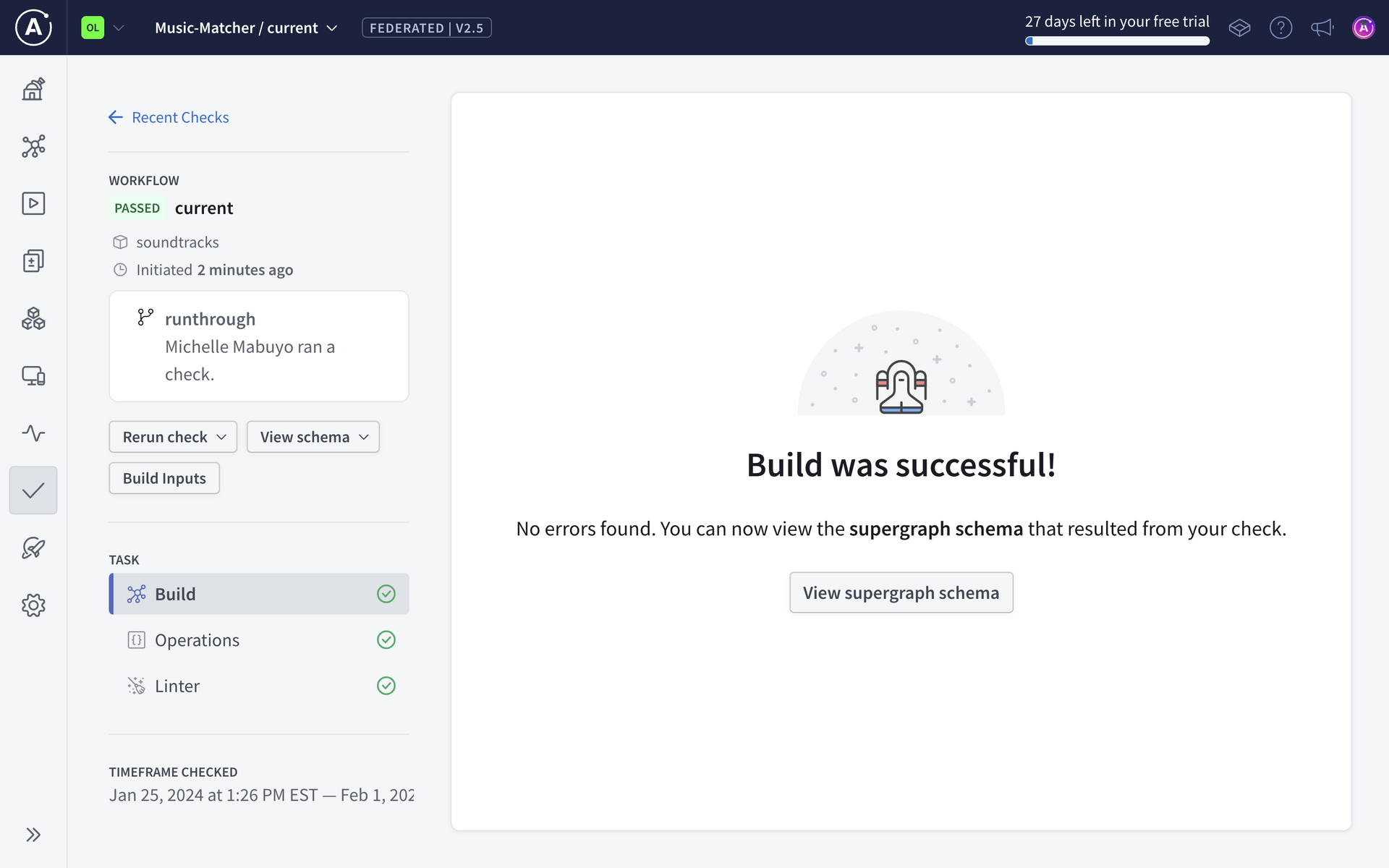Viewport: 1389px width, 868px height.
Task: Go back to Recent Checks
Action: tap(169, 117)
